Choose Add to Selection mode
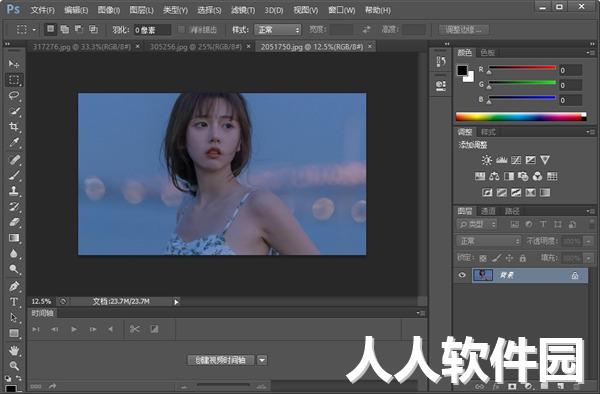600x394 pixels. [65, 29]
